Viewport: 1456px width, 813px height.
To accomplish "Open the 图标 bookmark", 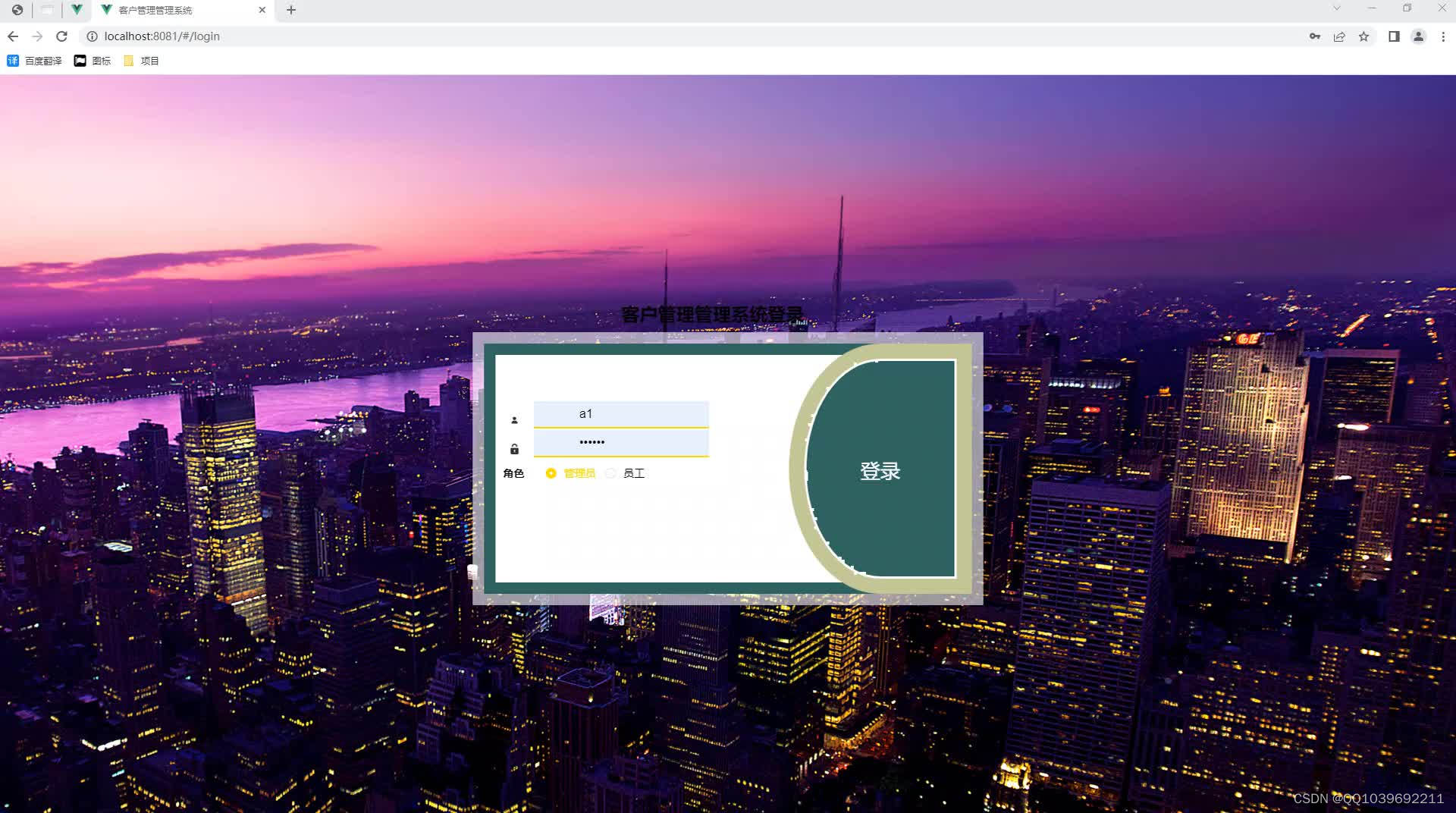I will [x=93, y=61].
